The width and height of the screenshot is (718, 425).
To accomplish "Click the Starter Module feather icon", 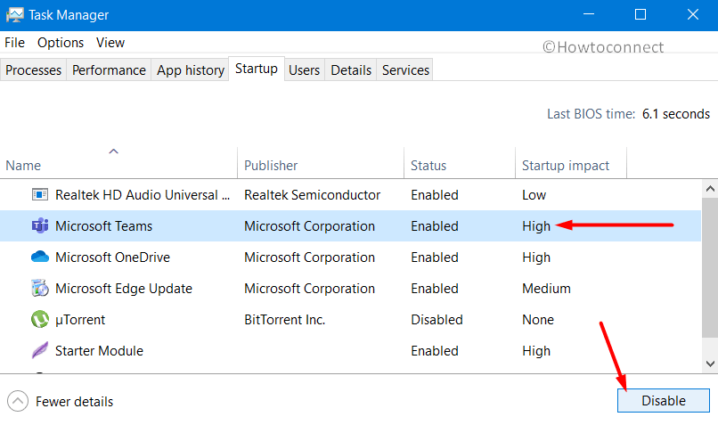I will tap(40, 350).
